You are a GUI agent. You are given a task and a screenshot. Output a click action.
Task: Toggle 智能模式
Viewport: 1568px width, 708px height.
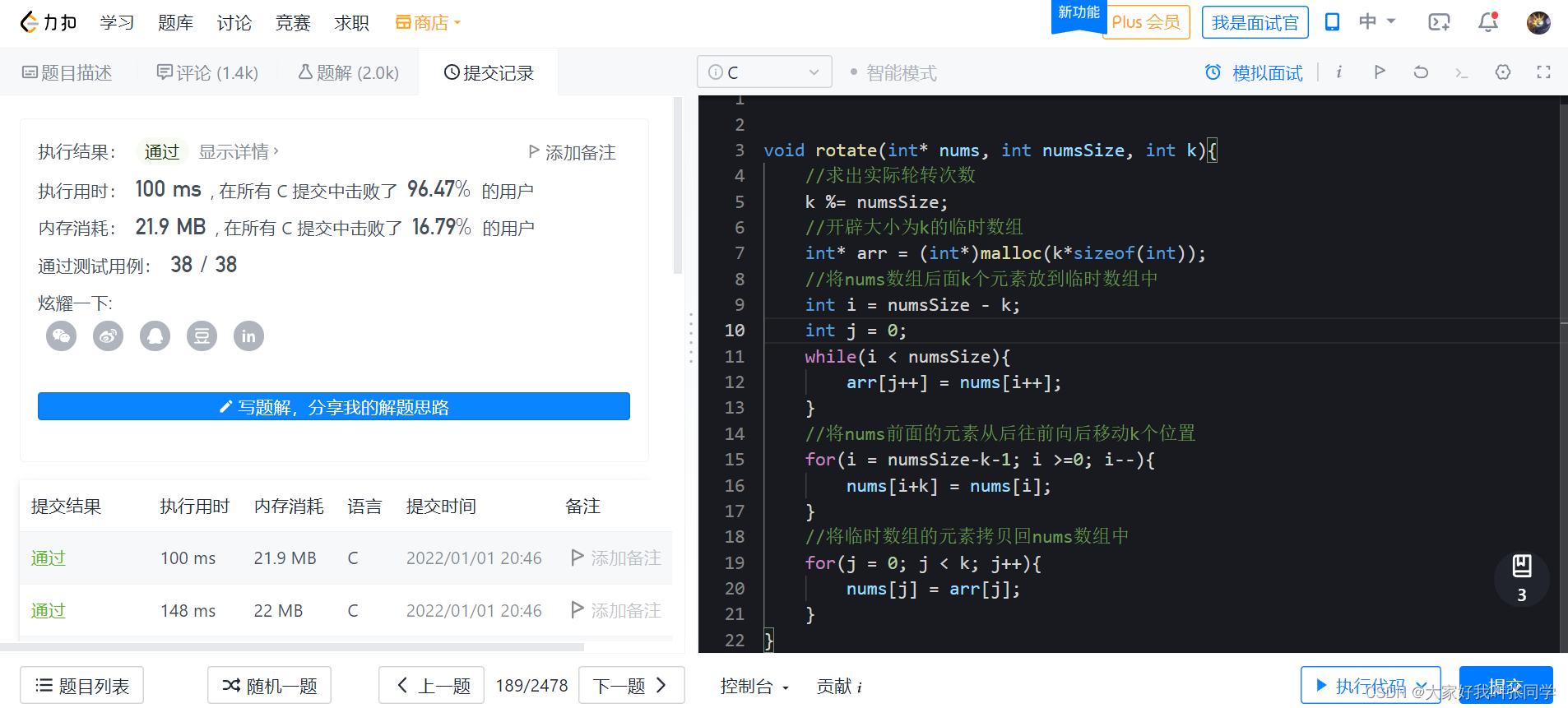[x=893, y=72]
